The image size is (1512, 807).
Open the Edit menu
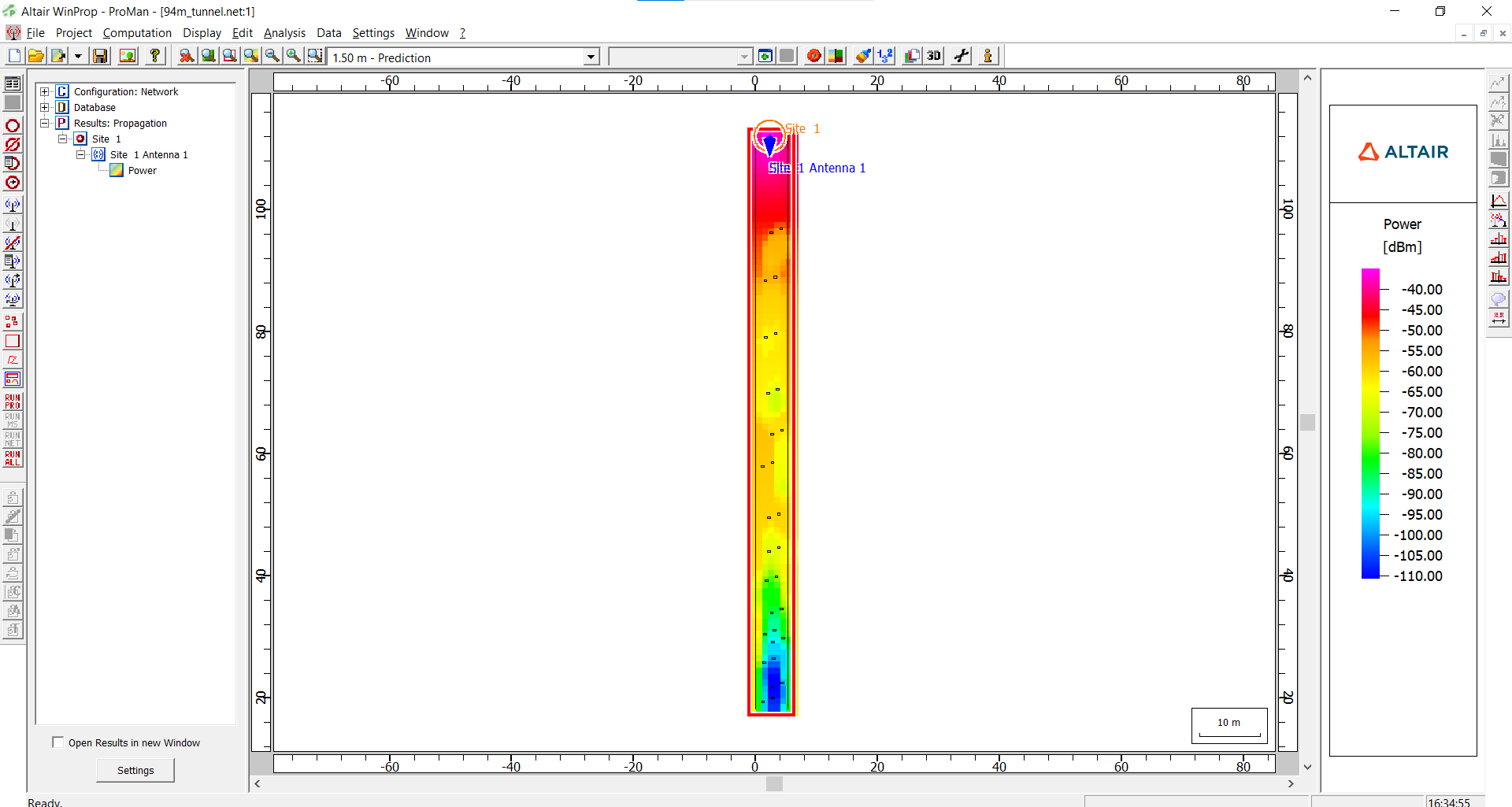click(x=243, y=33)
